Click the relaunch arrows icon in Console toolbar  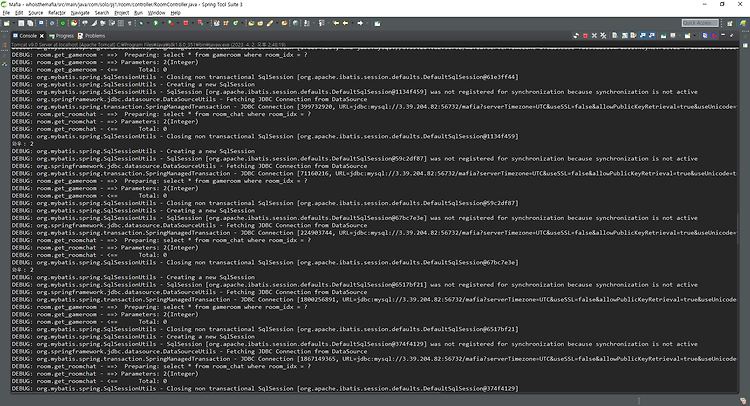tap(575, 35)
